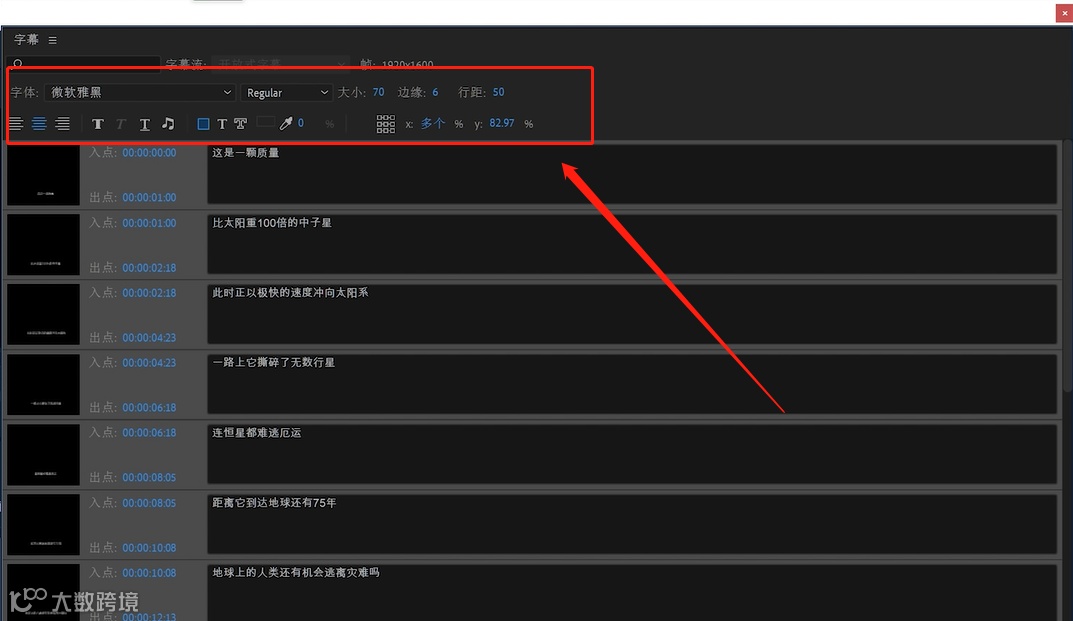The image size is (1073, 621).
Task: Click the caption text 一路上它撕碎了无数行星
Action: [274, 362]
